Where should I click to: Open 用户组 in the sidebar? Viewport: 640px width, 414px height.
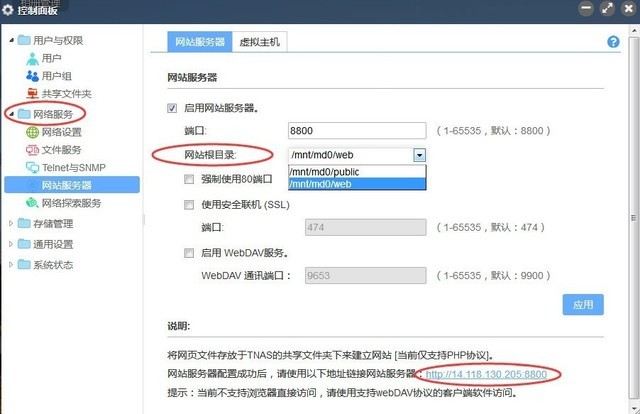point(57,76)
